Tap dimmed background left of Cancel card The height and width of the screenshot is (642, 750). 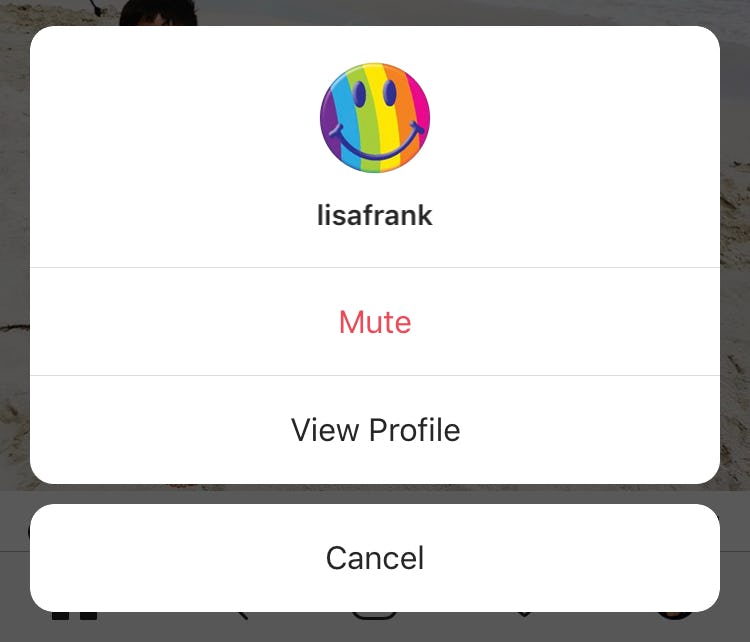tap(14, 558)
